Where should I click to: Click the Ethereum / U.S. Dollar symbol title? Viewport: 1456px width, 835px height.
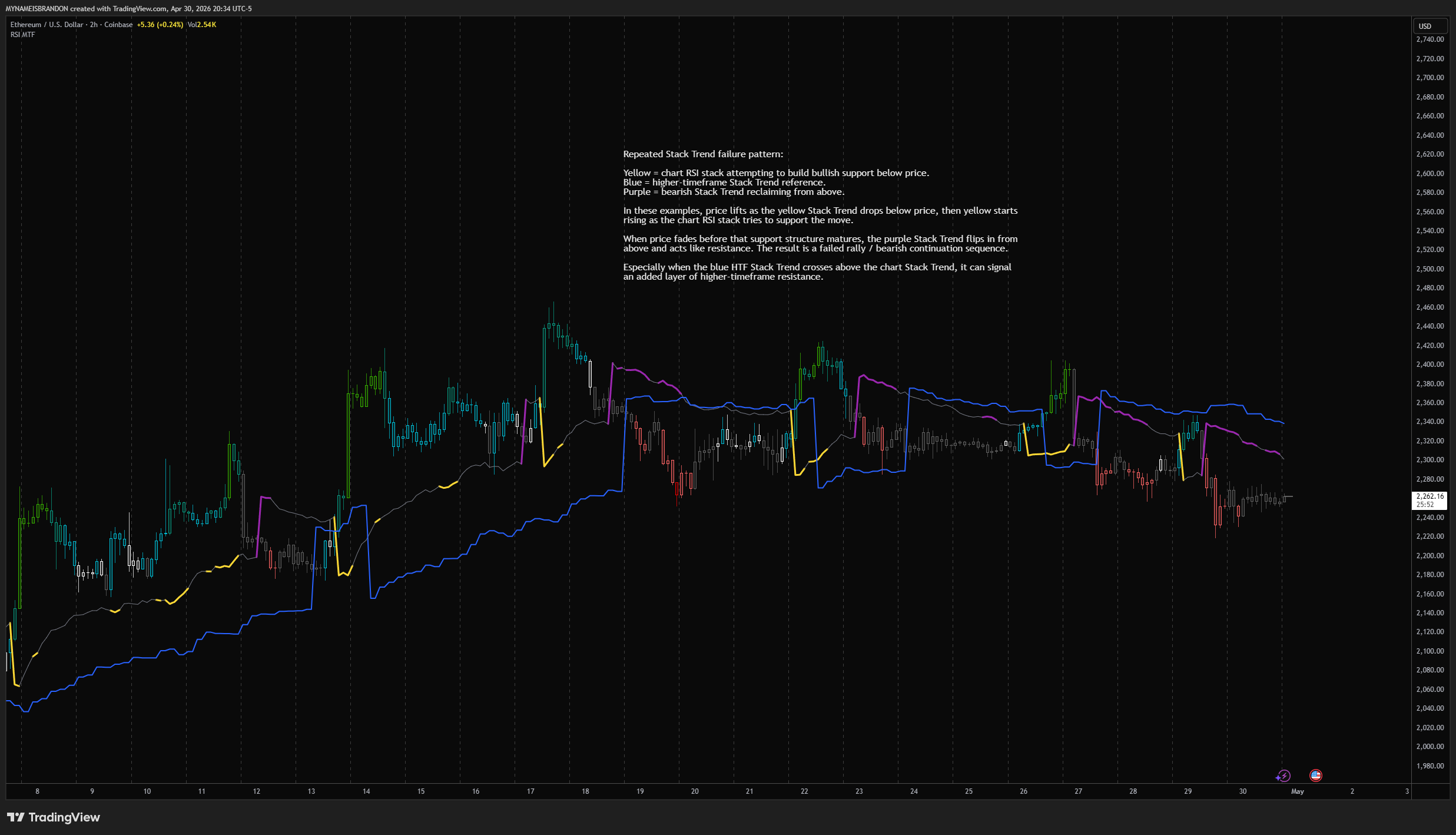(71, 25)
